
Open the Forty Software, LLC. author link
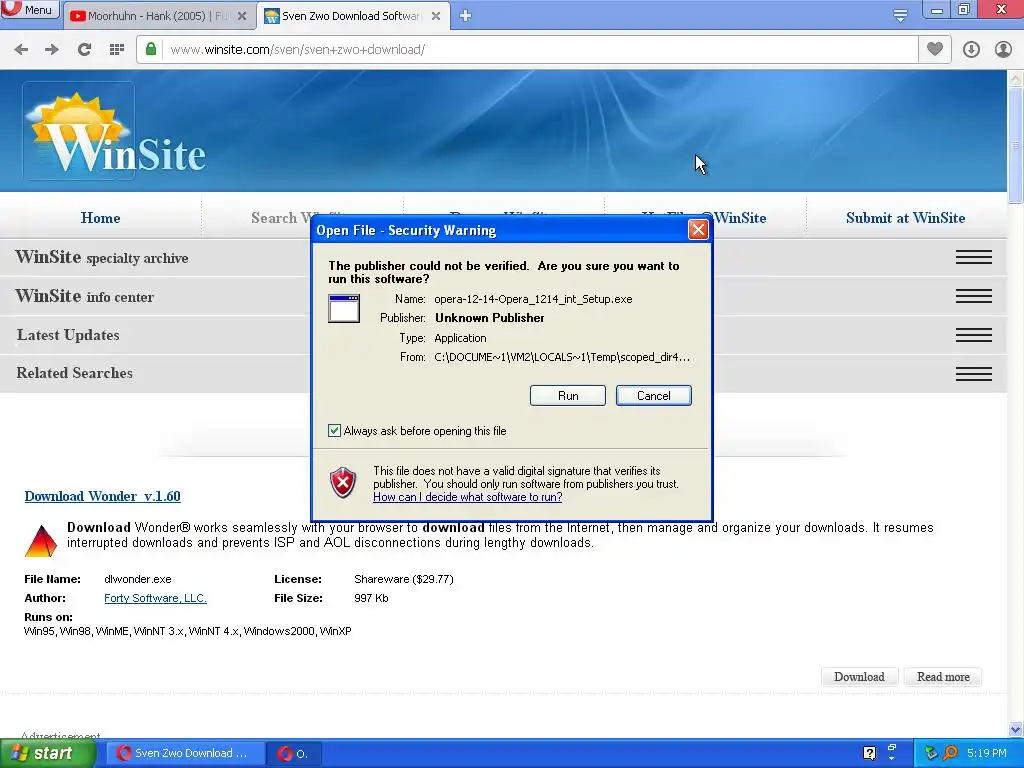click(x=155, y=598)
